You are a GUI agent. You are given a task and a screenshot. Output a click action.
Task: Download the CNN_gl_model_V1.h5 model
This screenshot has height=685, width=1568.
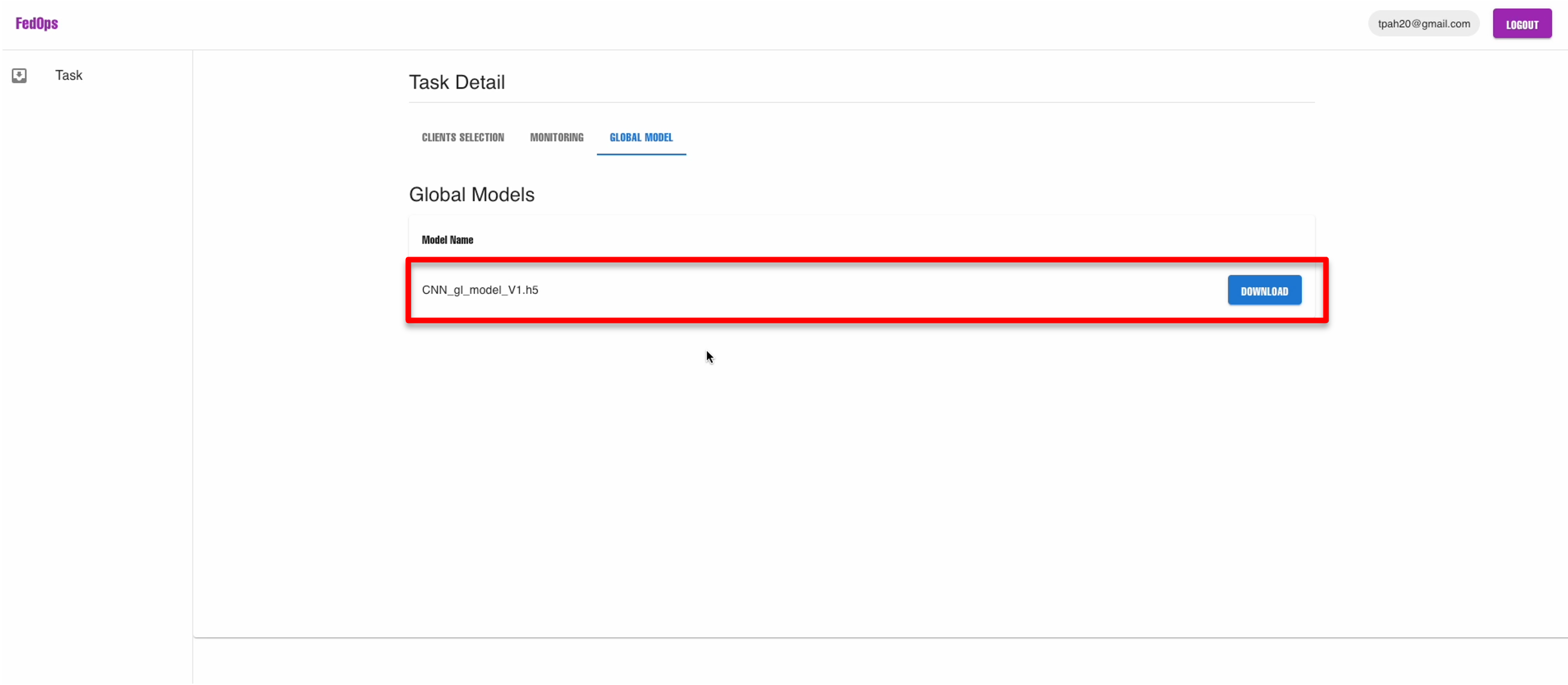pyautogui.click(x=1264, y=291)
